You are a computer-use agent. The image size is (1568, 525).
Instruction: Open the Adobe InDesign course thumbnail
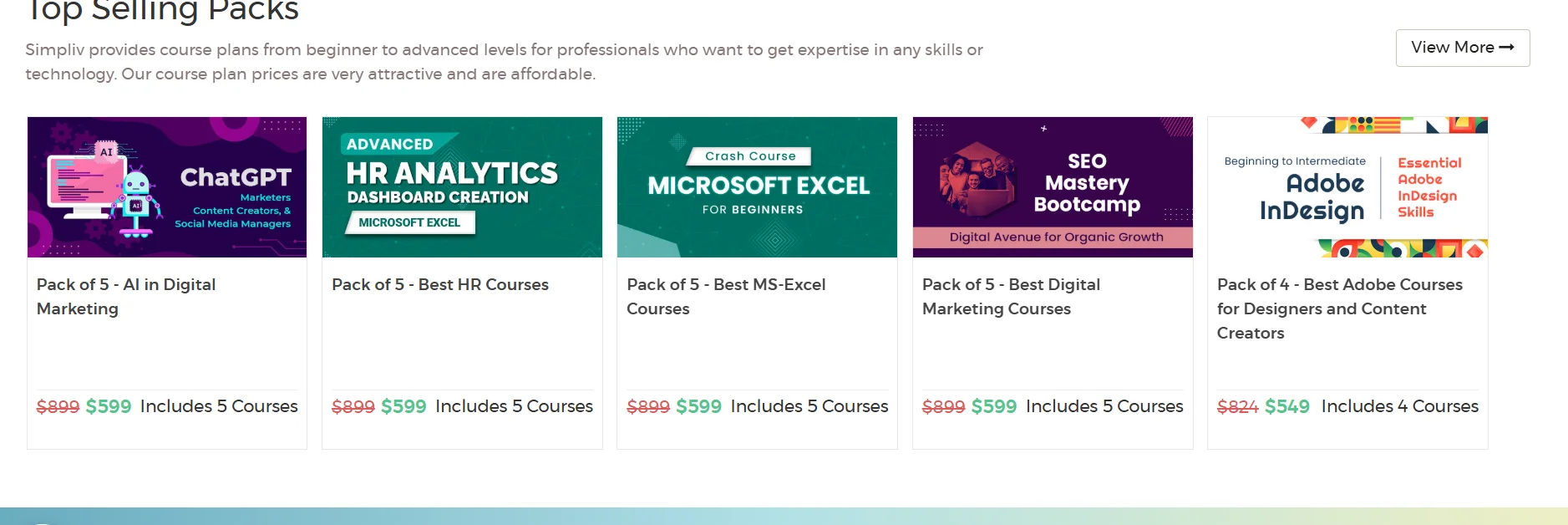click(1347, 186)
